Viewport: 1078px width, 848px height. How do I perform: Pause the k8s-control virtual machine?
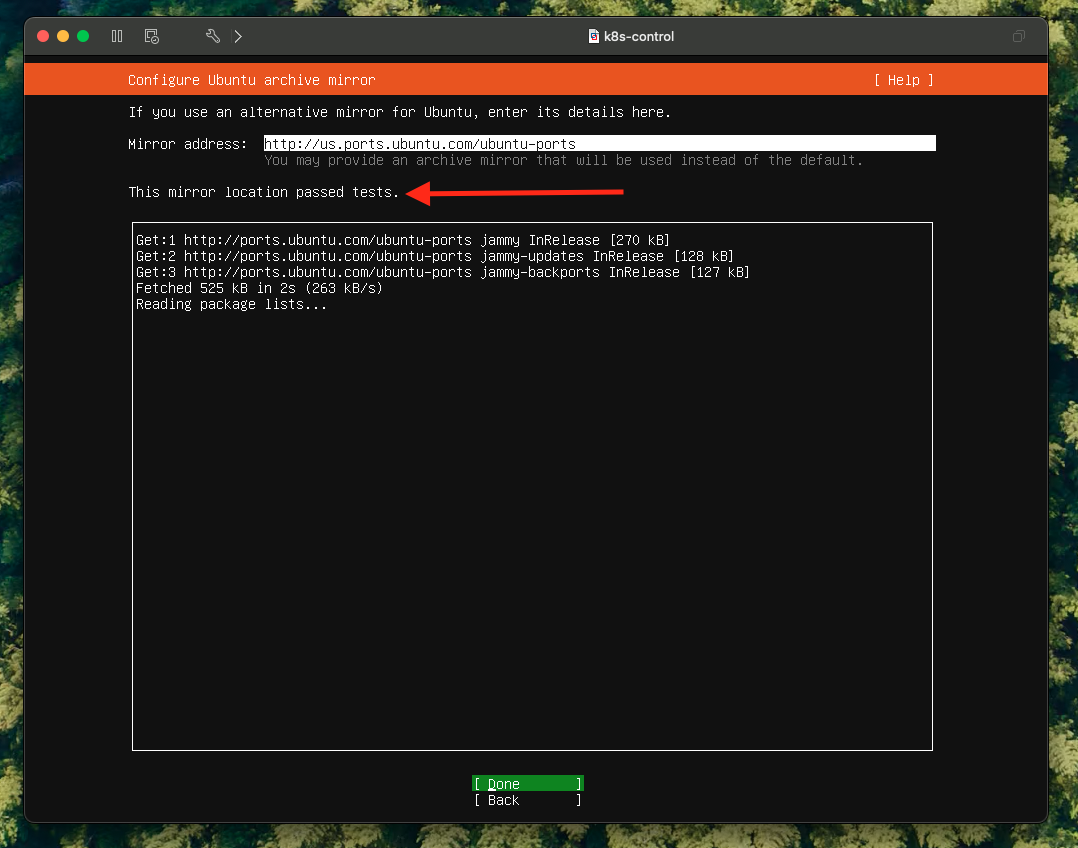117,36
